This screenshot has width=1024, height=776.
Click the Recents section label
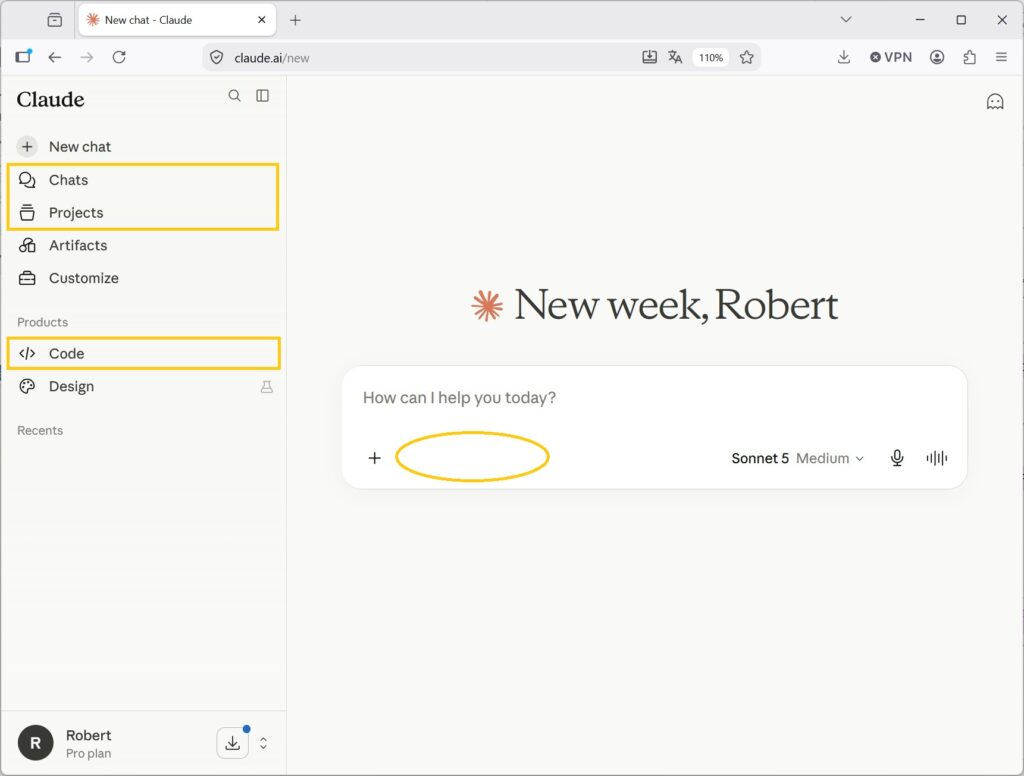pyautogui.click(x=40, y=430)
